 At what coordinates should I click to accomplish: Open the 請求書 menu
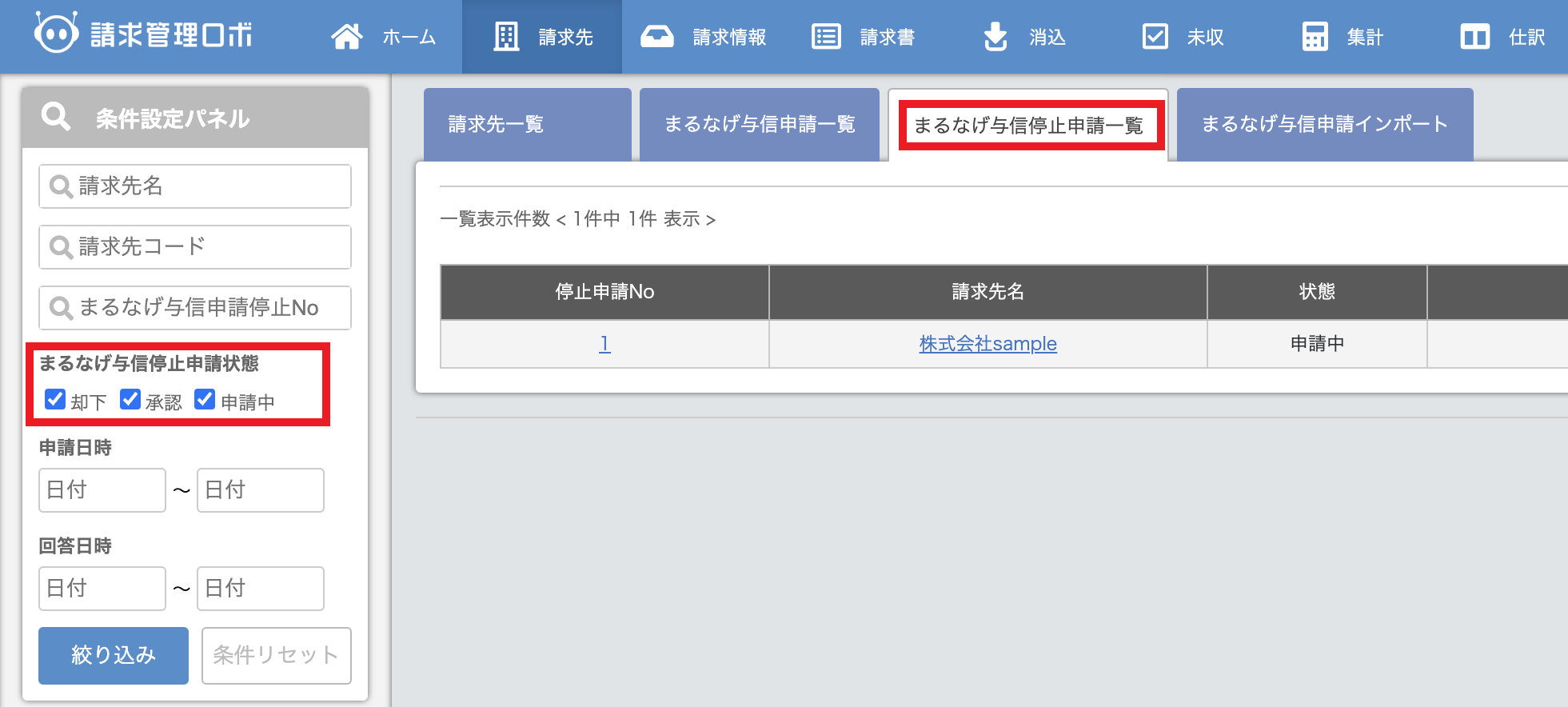tap(864, 37)
